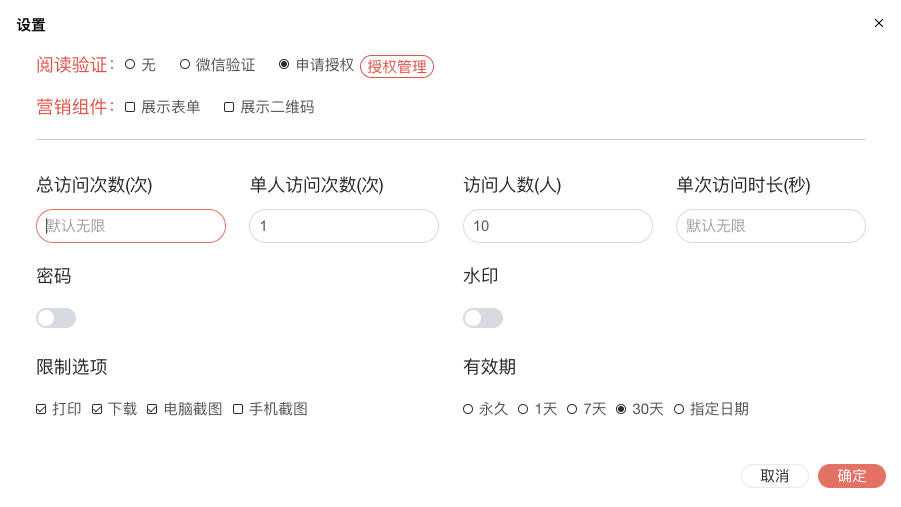Choose 微信验证 radio option
Screen dimensions: 901x507
[185, 65]
